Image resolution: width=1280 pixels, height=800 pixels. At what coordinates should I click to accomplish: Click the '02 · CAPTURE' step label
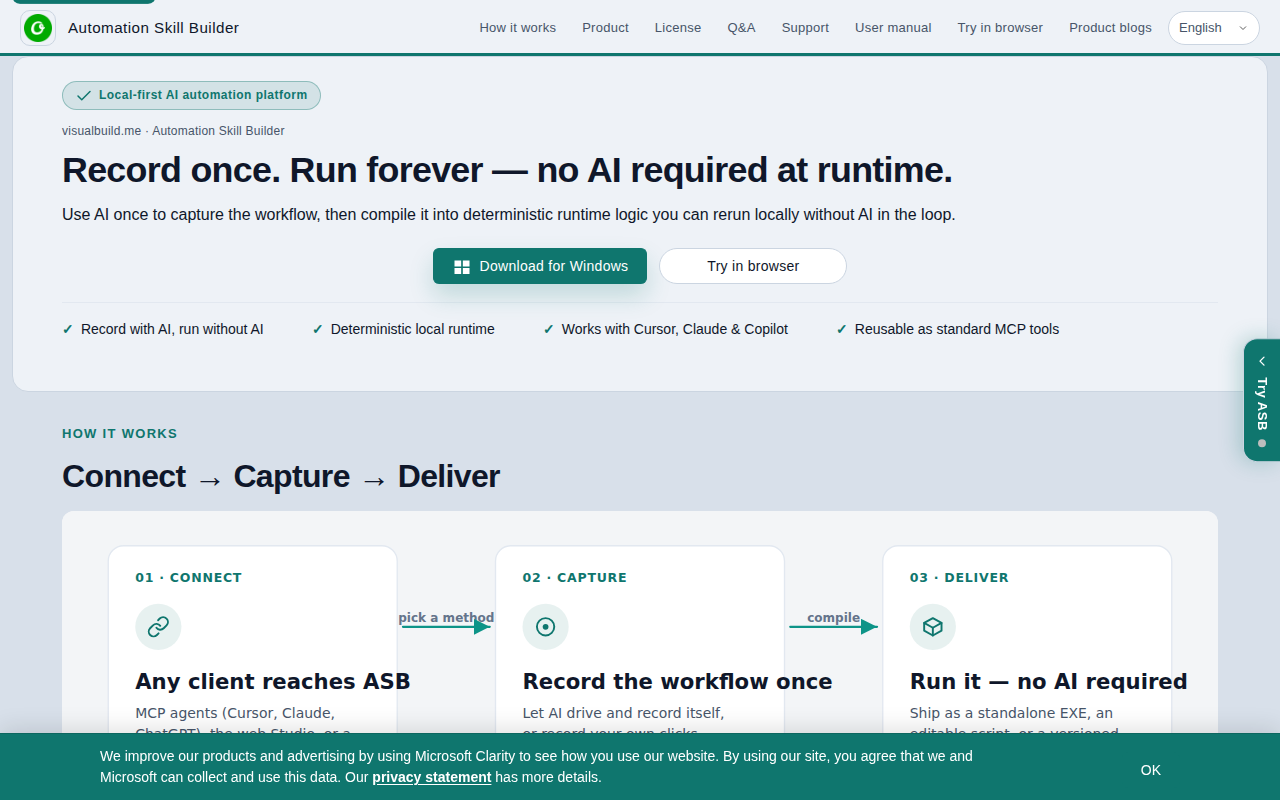(575, 578)
